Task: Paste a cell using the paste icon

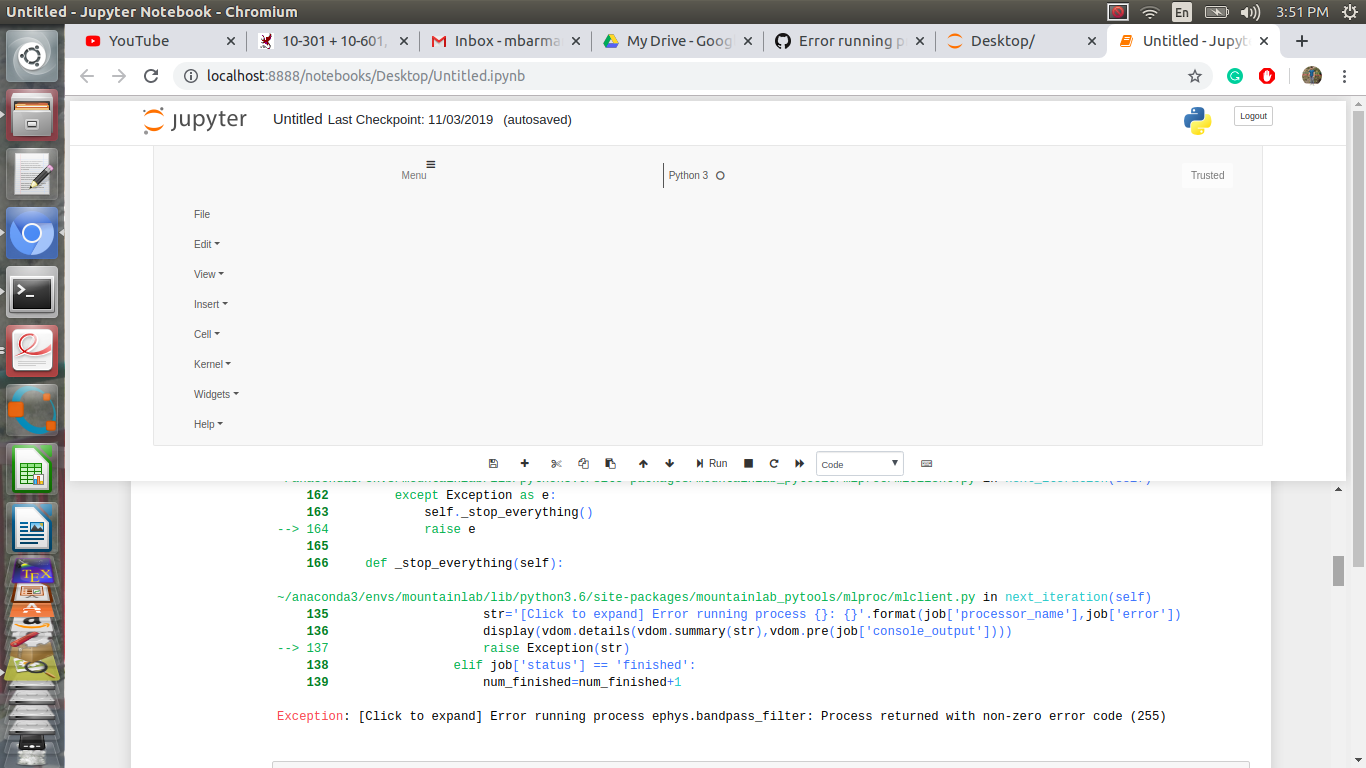Action: coord(610,463)
